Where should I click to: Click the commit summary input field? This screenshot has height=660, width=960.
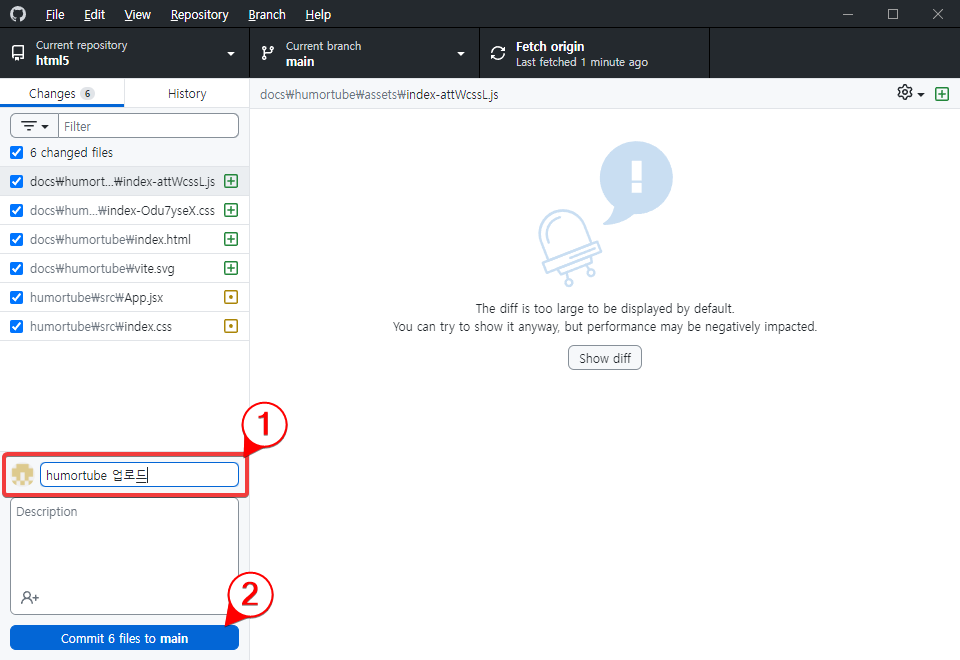pos(139,475)
